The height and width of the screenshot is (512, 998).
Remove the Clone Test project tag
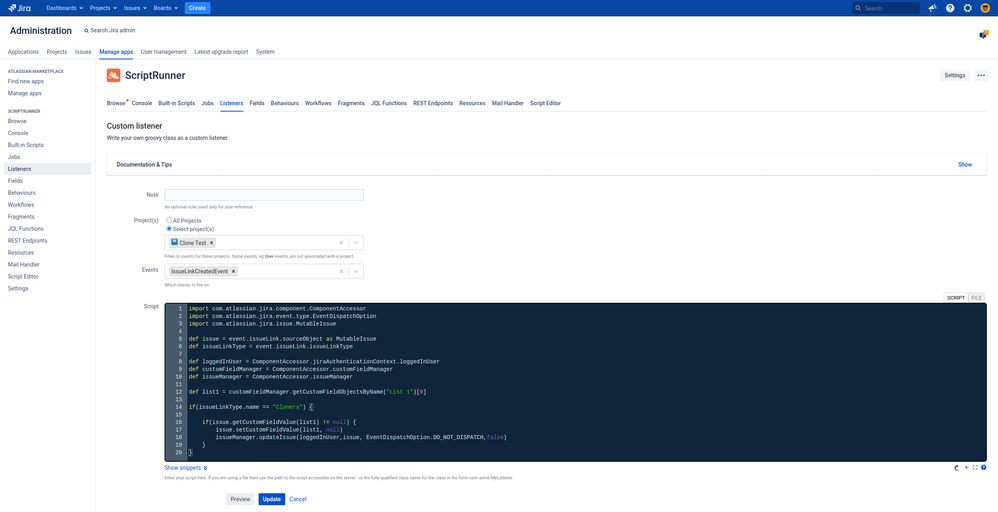coord(211,243)
